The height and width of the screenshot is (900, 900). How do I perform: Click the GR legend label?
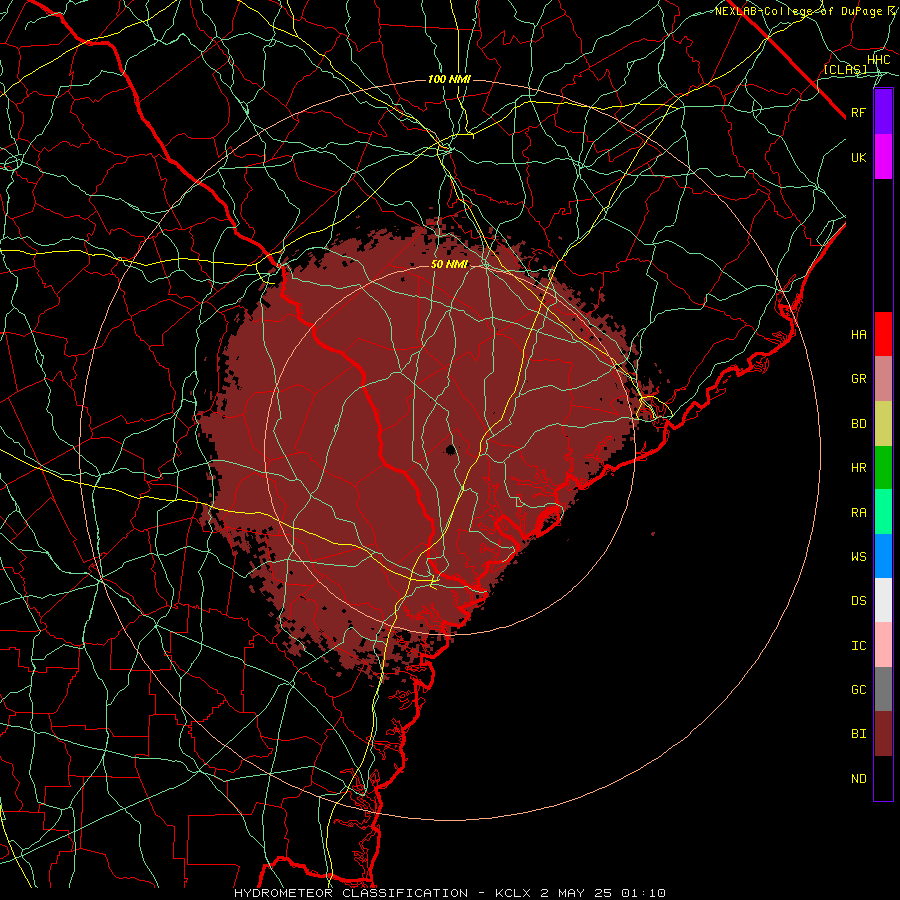coord(858,379)
